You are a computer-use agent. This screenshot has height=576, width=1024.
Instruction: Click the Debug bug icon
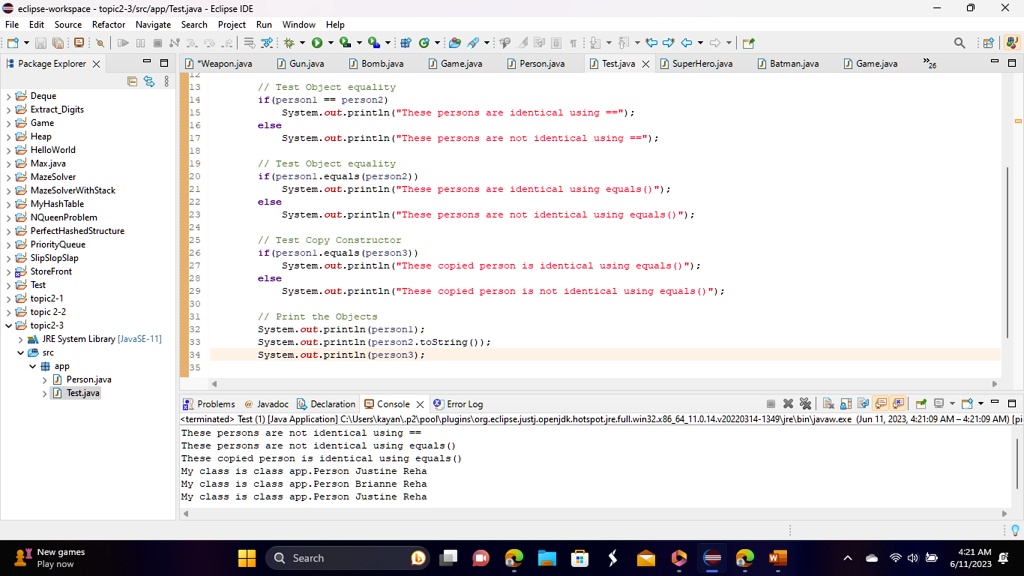tap(289, 43)
